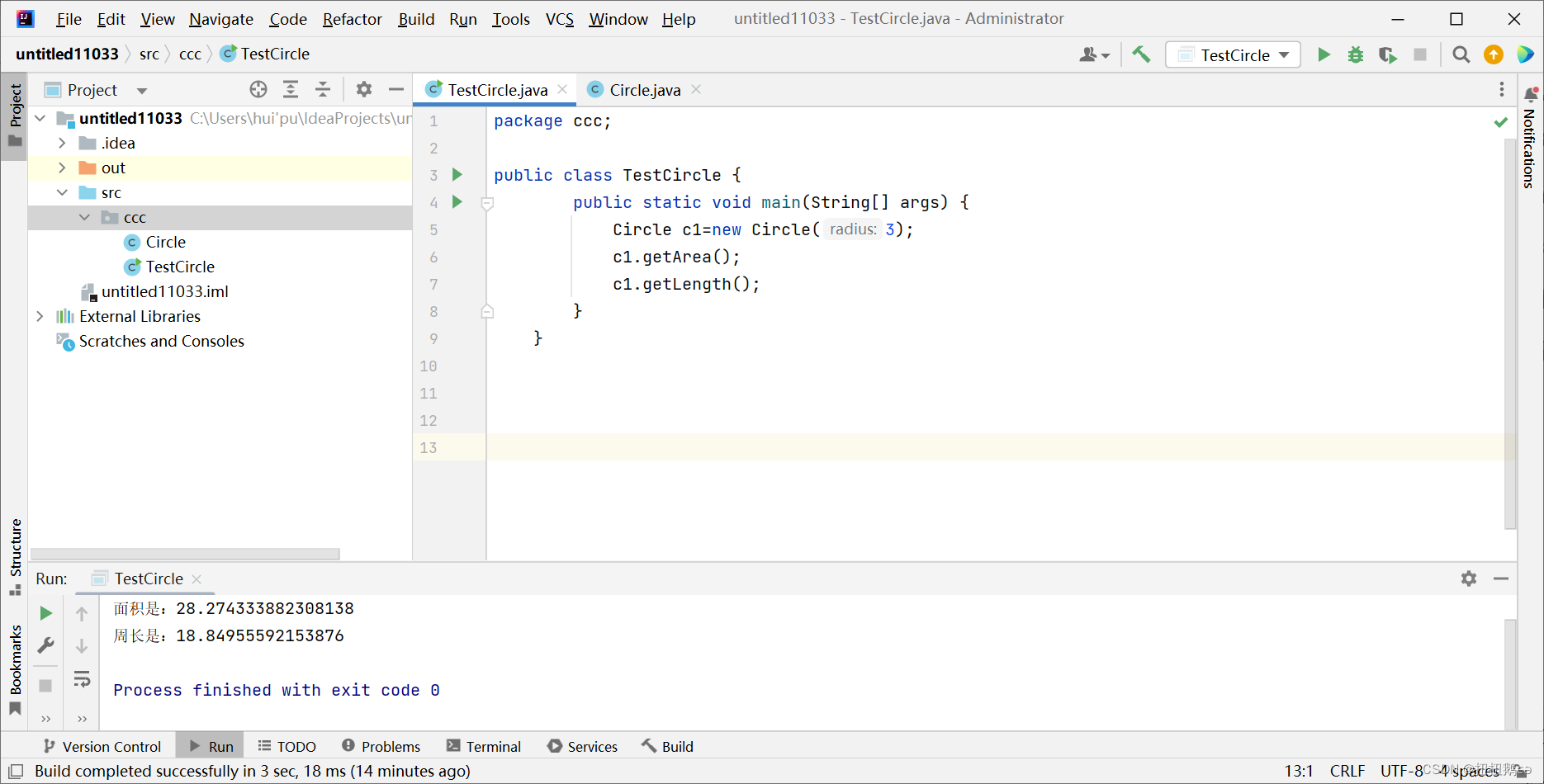Open the VCS menu

pos(559,19)
